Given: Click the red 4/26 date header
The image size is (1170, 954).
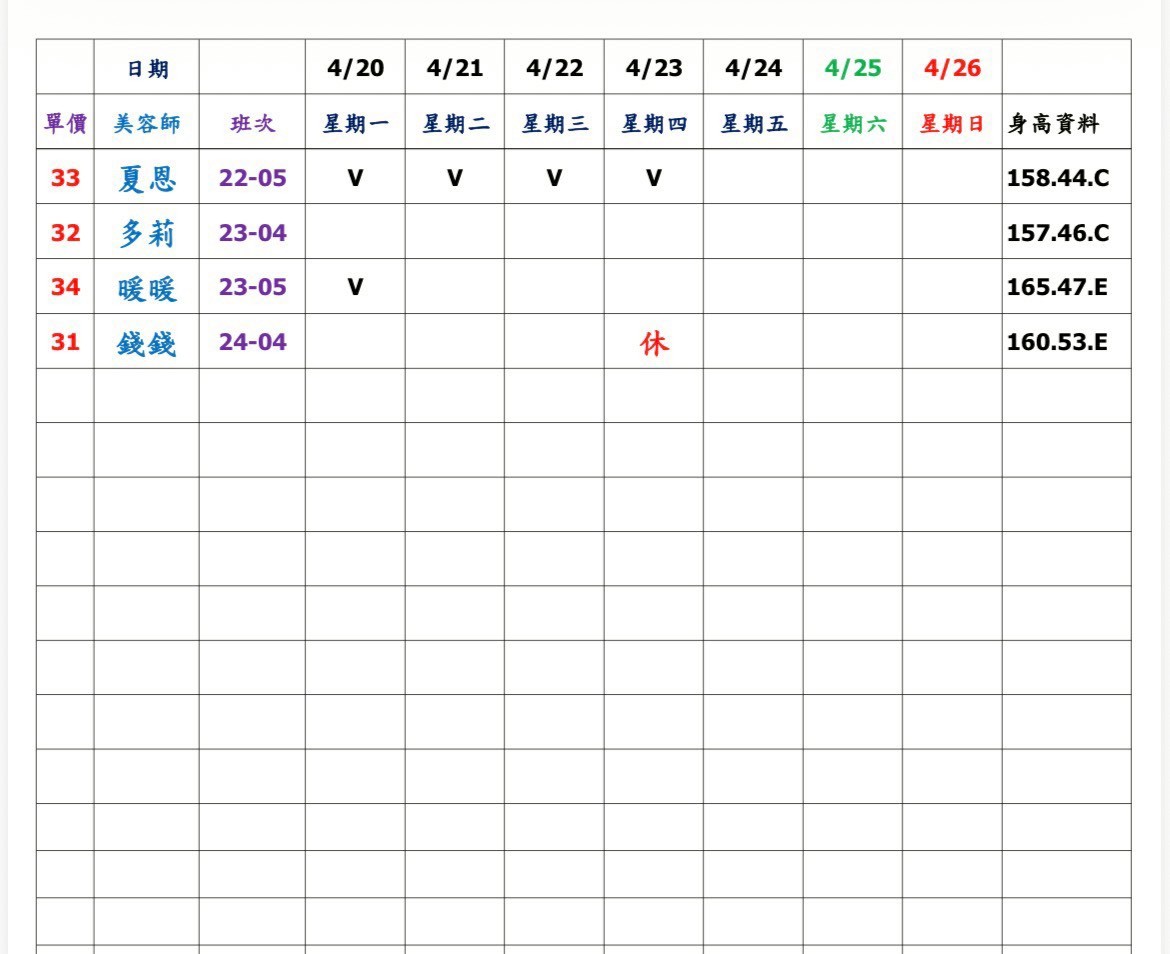Looking at the screenshot, I should [x=952, y=68].
